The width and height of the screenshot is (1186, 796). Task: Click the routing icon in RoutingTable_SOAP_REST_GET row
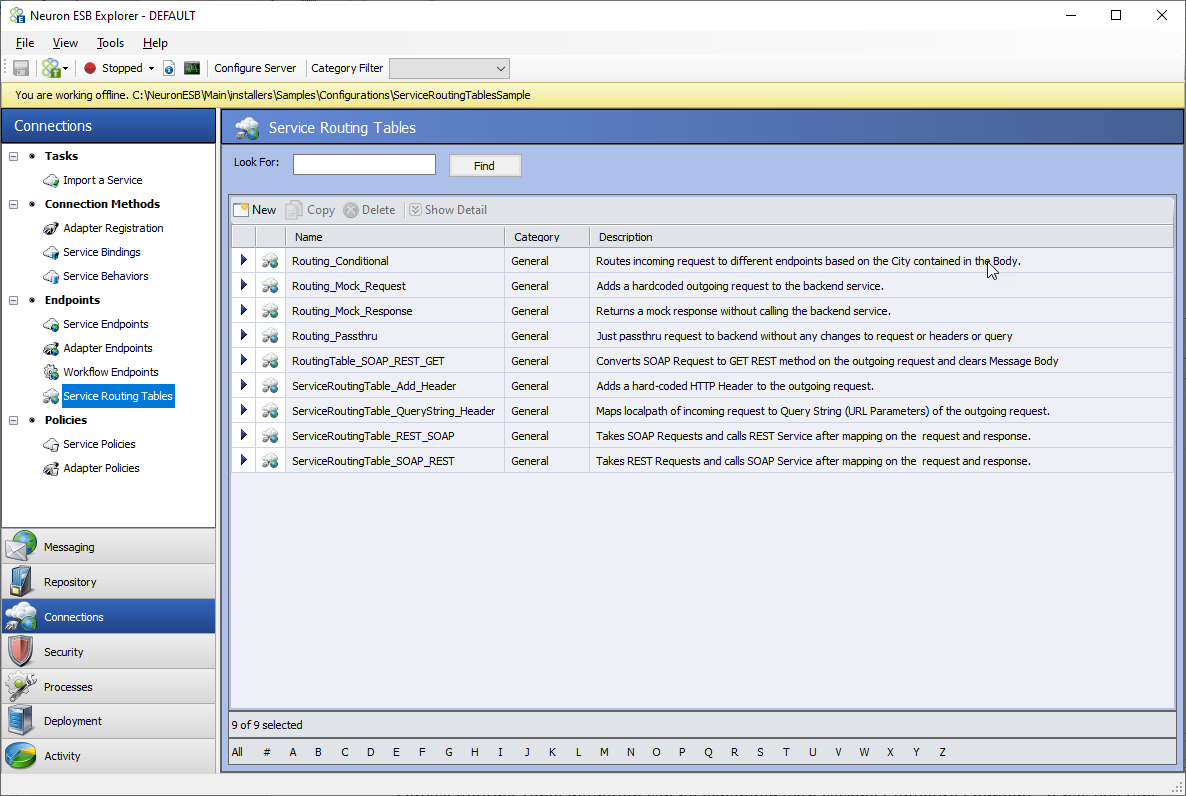270,361
